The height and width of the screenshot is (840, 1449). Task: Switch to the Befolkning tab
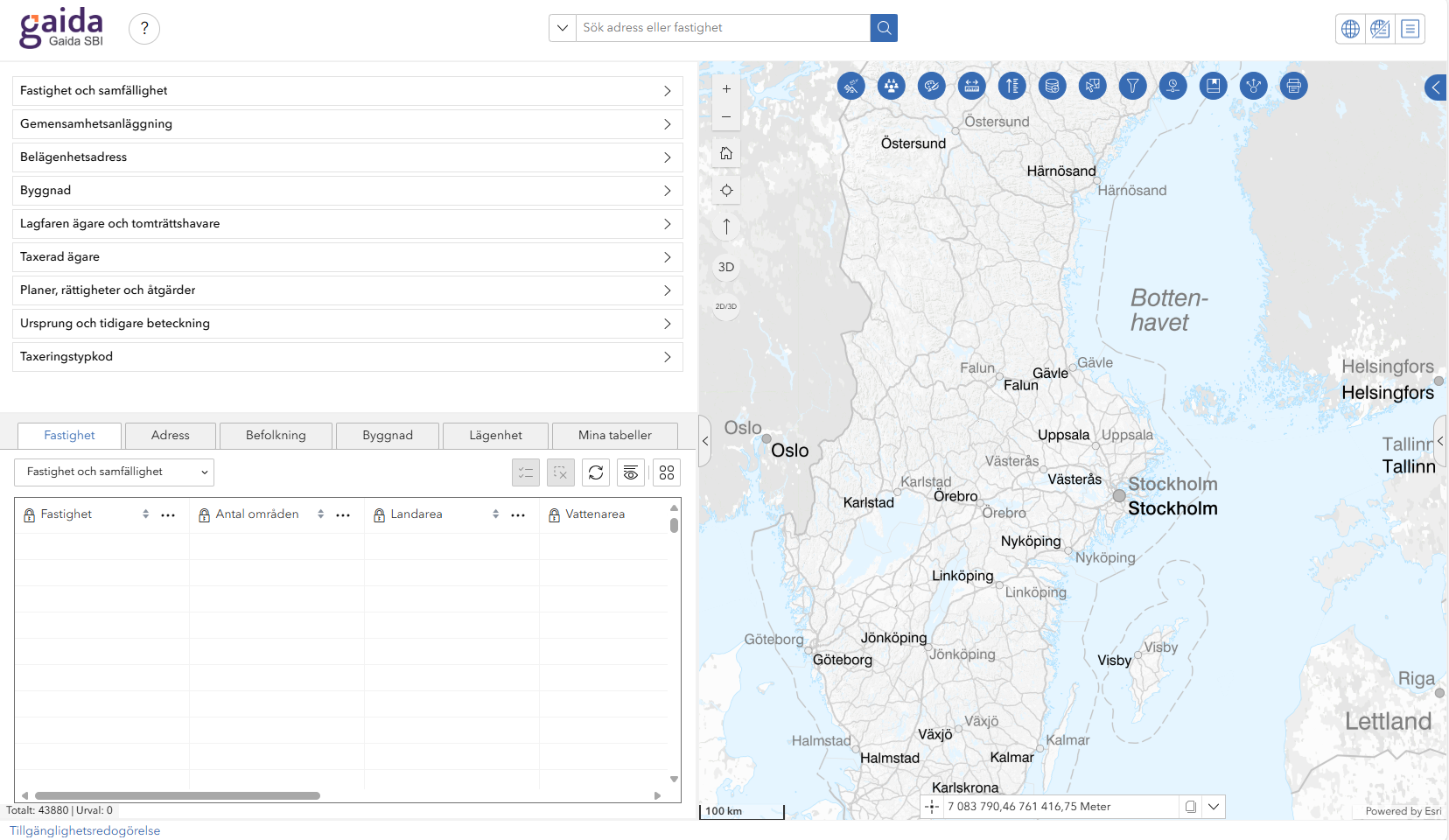(x=276, y=436)
